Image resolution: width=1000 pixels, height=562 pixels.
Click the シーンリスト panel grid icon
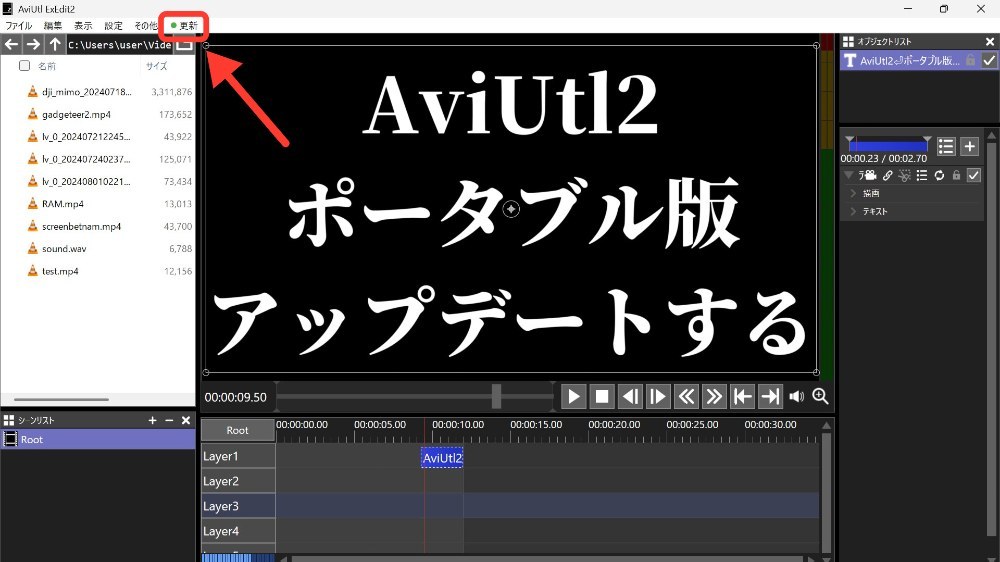point(9,420)
